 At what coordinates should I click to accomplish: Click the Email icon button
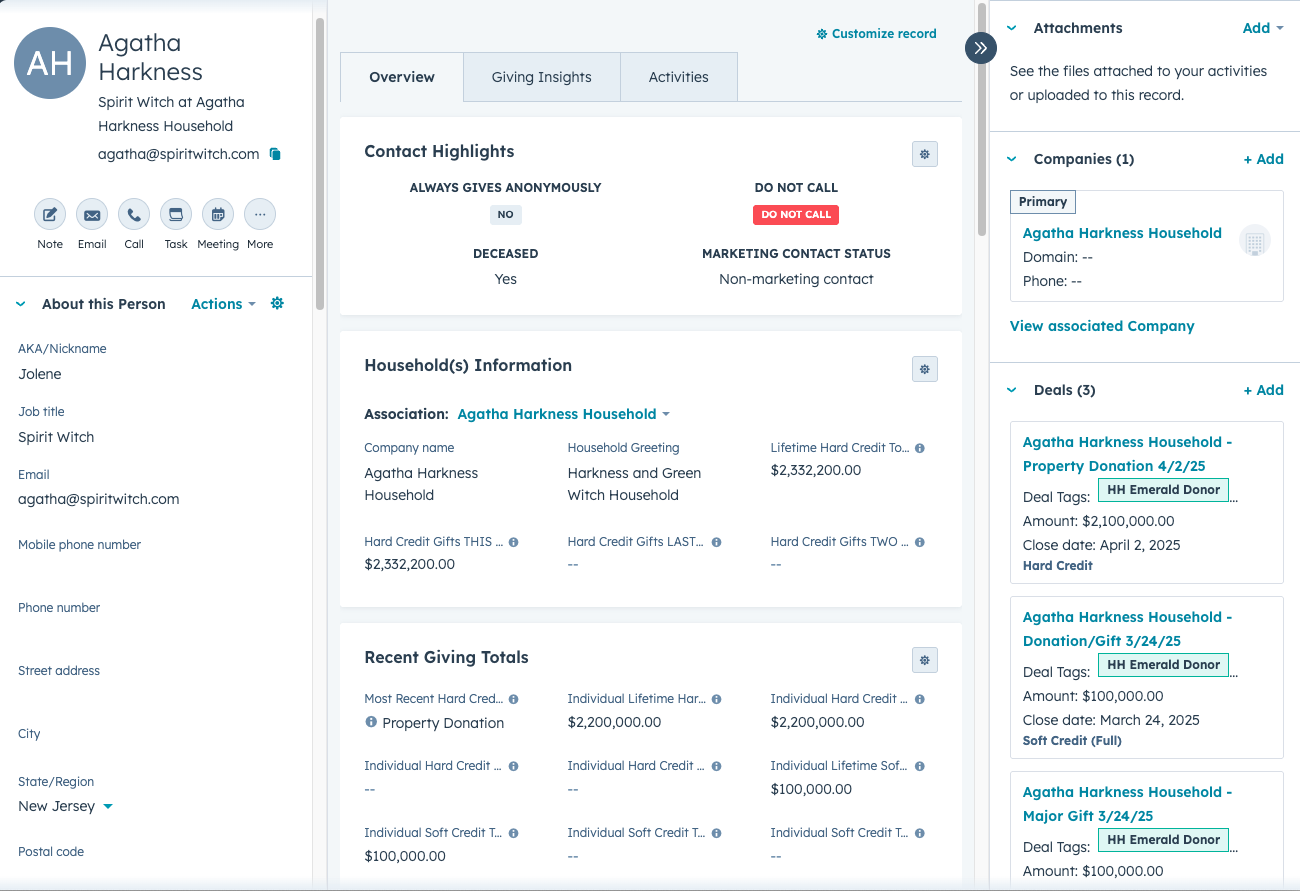[x=92, y=215]
